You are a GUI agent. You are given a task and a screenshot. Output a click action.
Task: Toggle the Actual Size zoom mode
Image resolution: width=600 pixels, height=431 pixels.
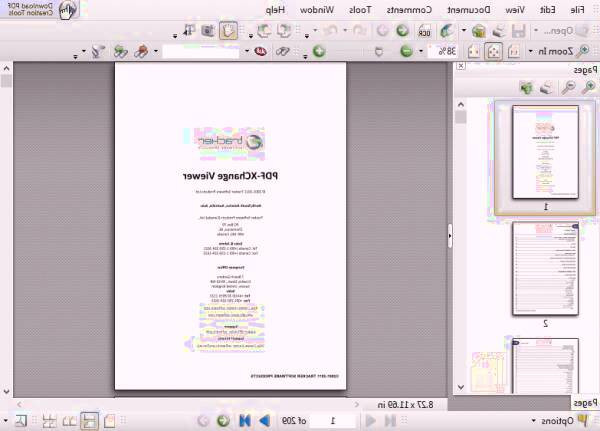click(x=514, y=51)
